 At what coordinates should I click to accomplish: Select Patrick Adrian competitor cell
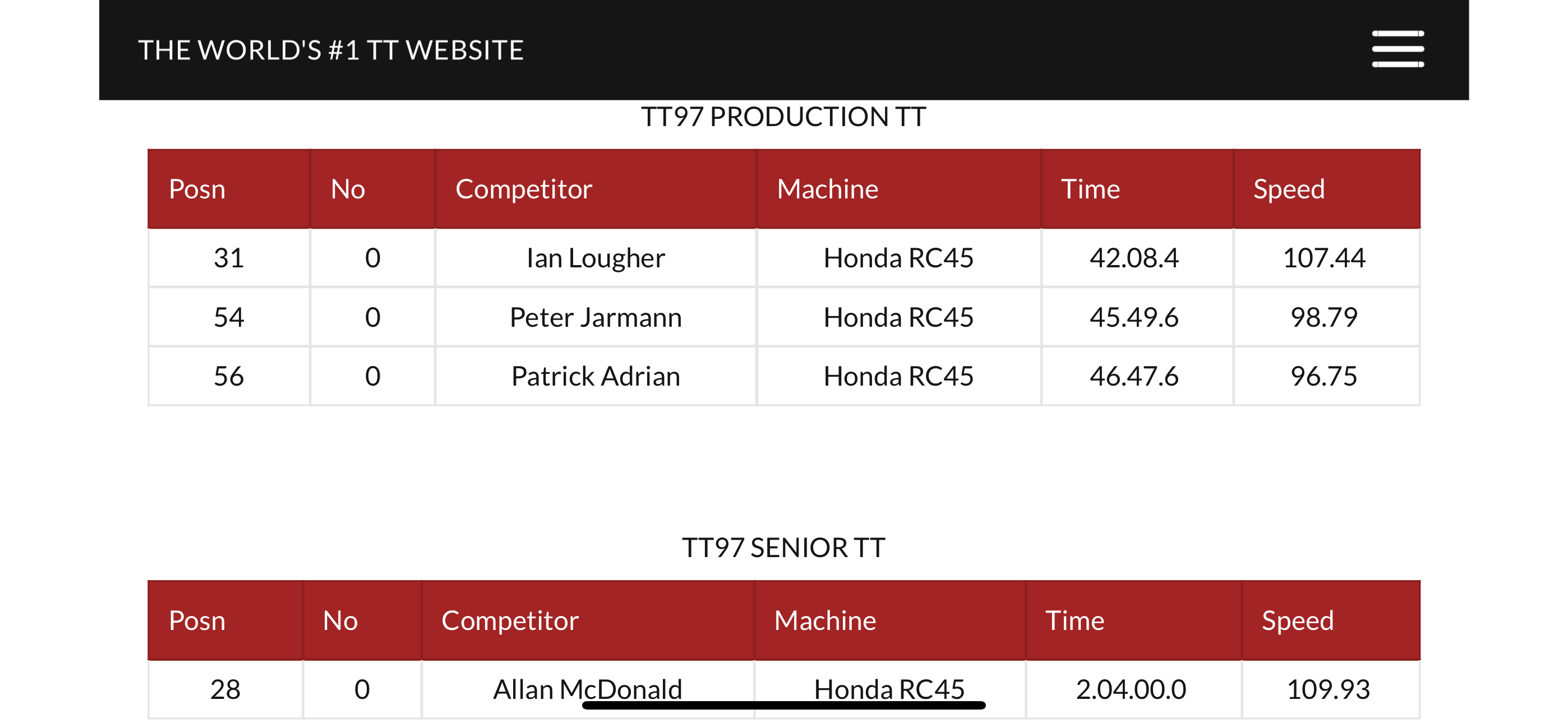click(x=596, y=376)
